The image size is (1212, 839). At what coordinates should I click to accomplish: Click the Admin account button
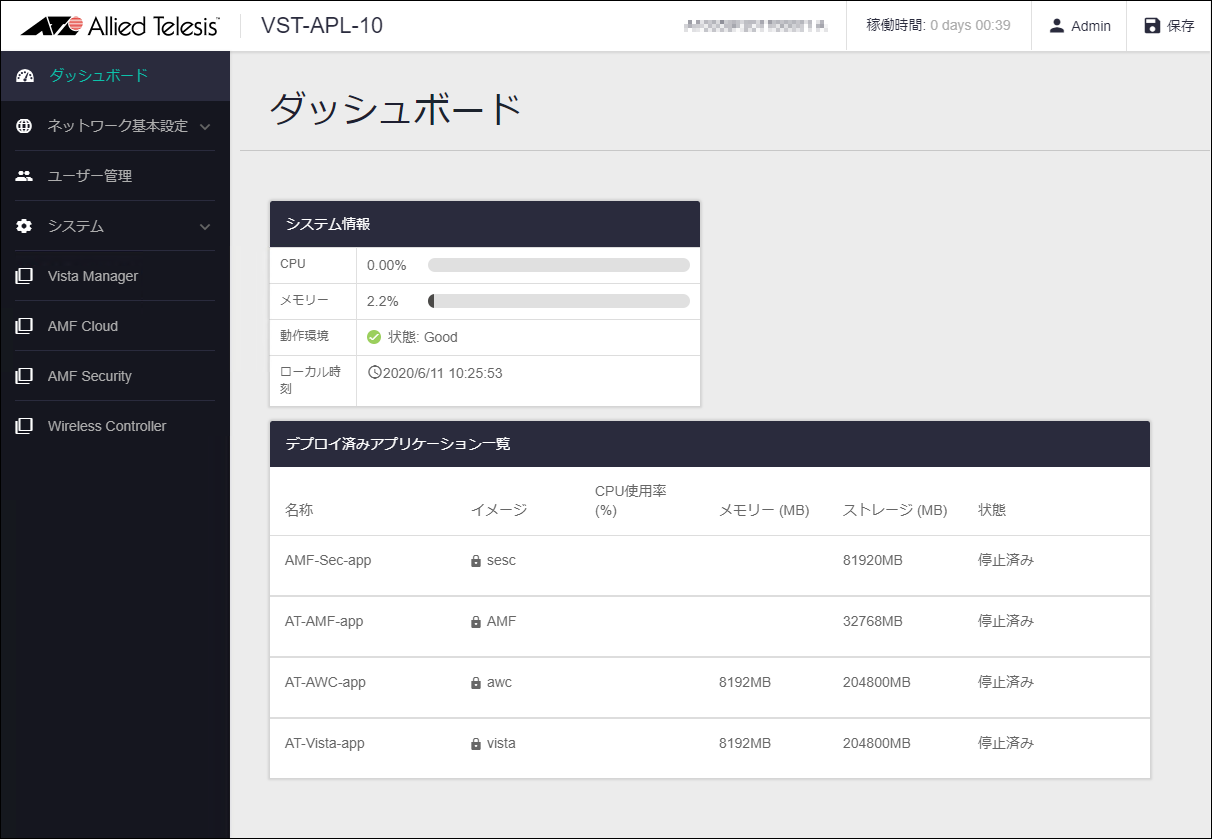(1079, 26)
